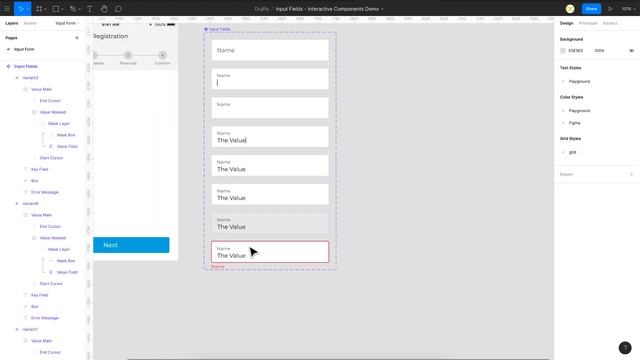
Task: Select the Variant8 layer
Action: coord(30,203)
